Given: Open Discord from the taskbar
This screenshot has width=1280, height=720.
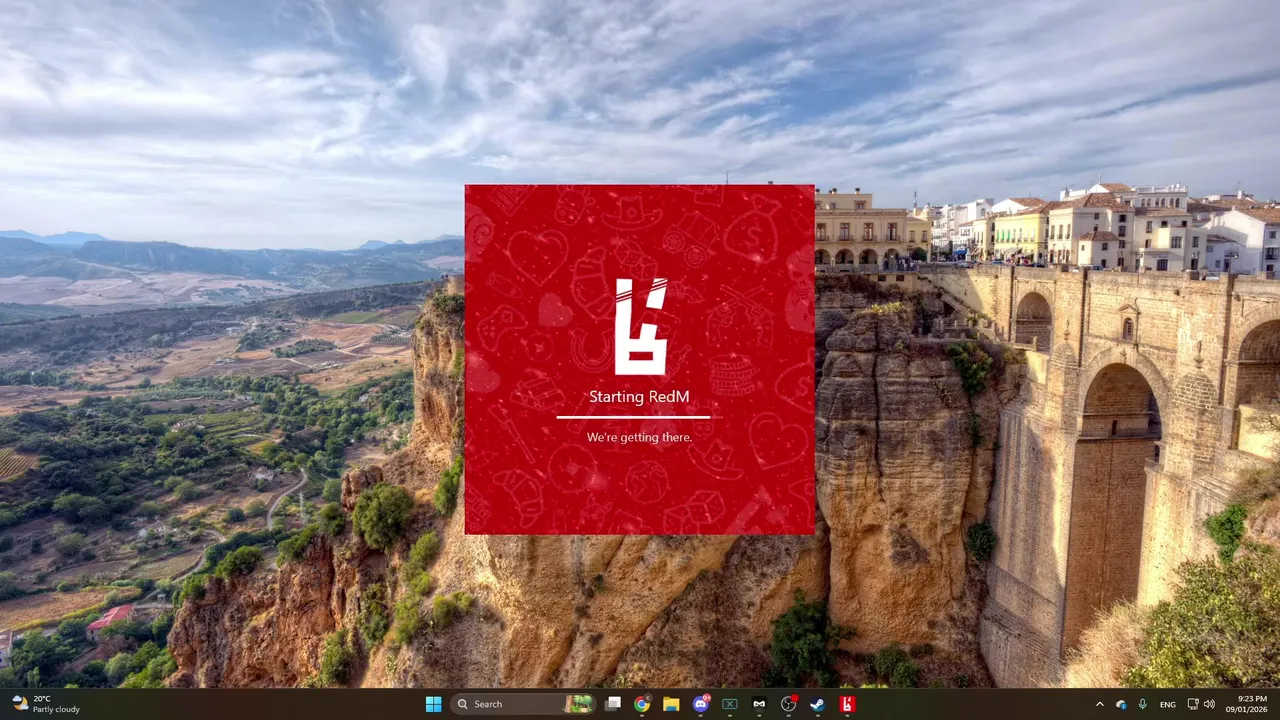Looking at the screenshot, I should point(701,704).
